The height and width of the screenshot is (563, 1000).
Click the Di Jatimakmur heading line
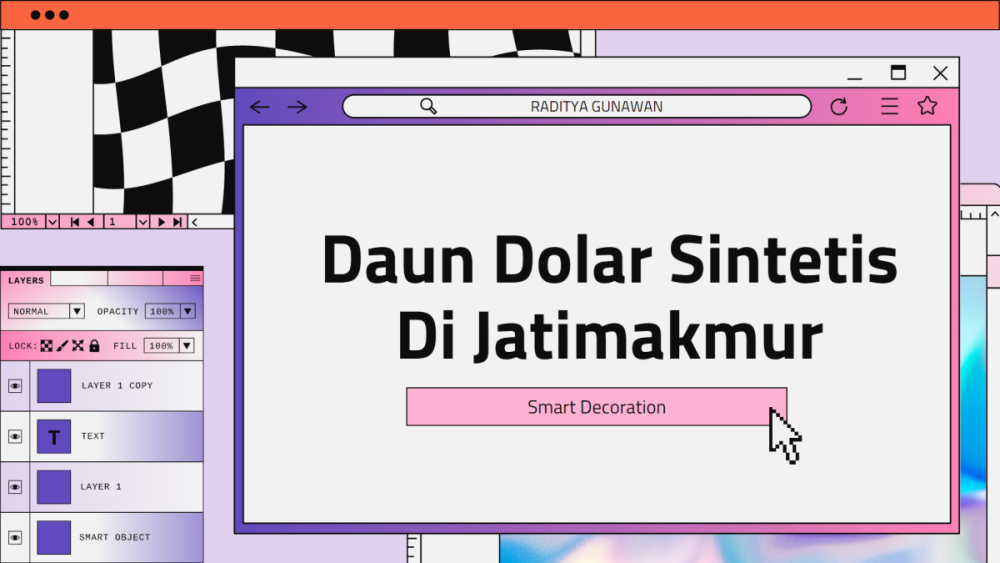click(610, 336)
